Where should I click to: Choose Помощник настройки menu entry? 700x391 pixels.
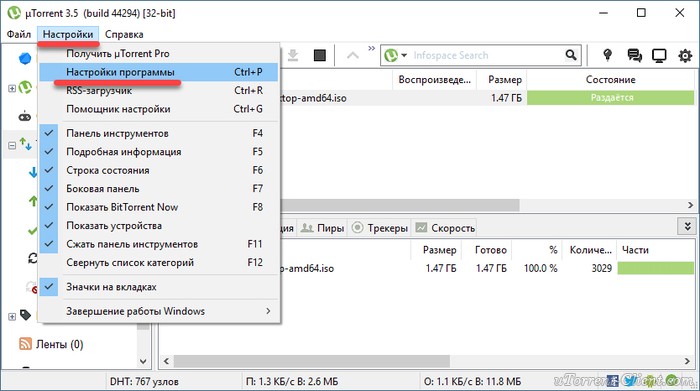[158, 109]
